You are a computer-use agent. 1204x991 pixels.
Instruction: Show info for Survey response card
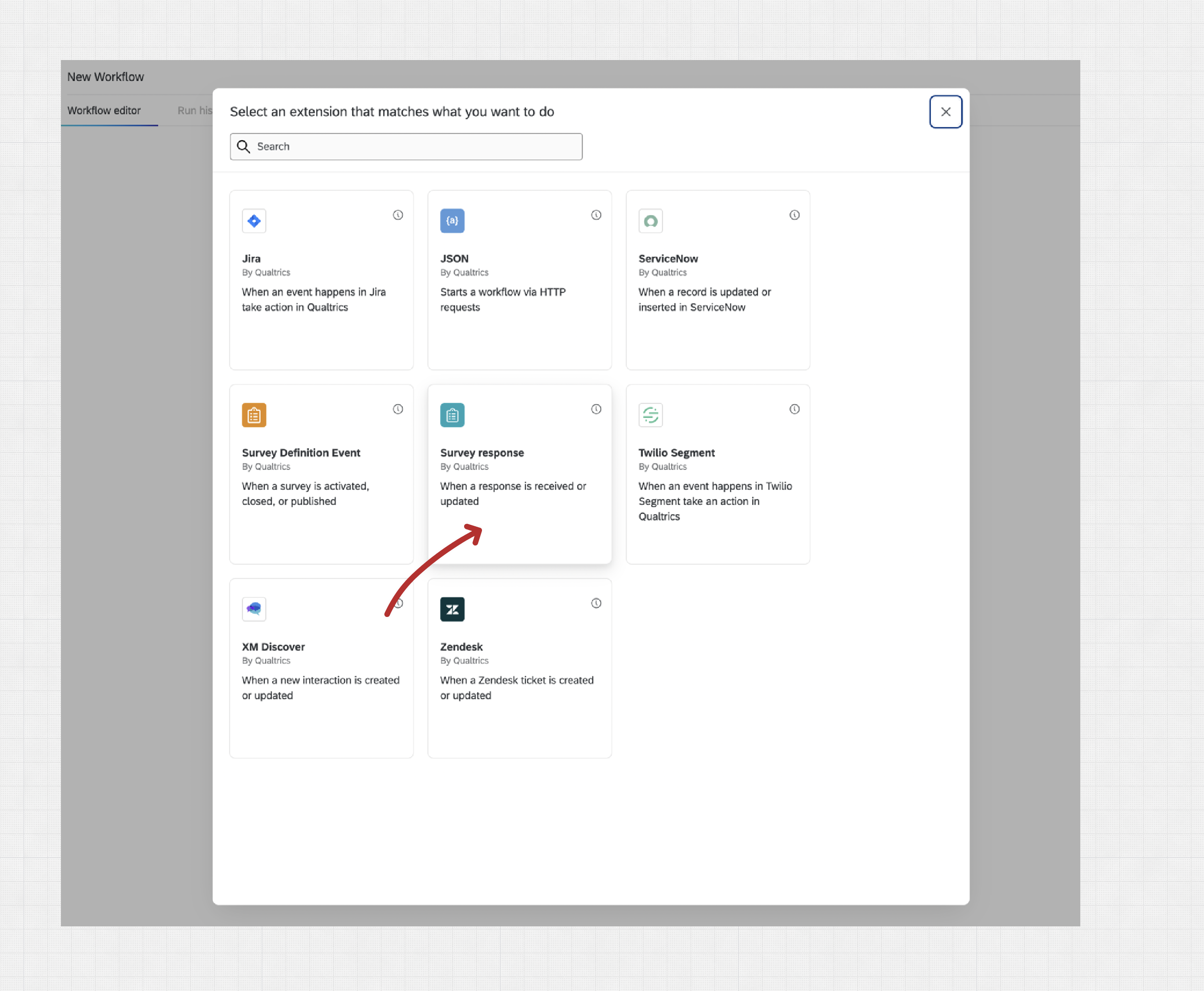(x=596, y=409)
